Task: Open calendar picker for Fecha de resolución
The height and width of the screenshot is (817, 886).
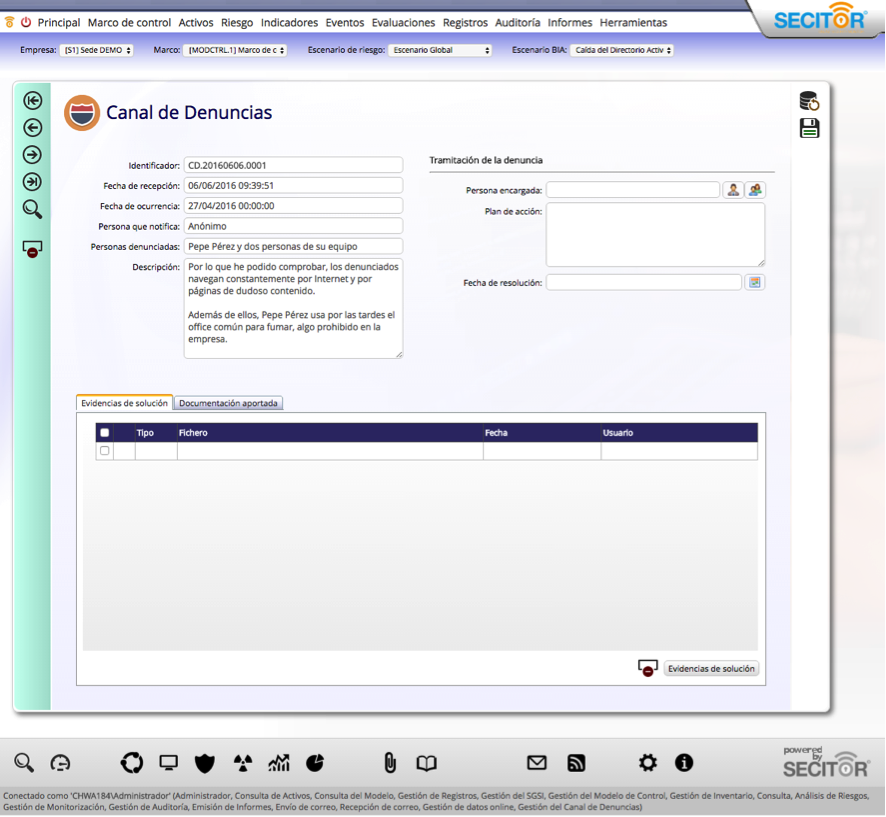Action: coord(755,283)
